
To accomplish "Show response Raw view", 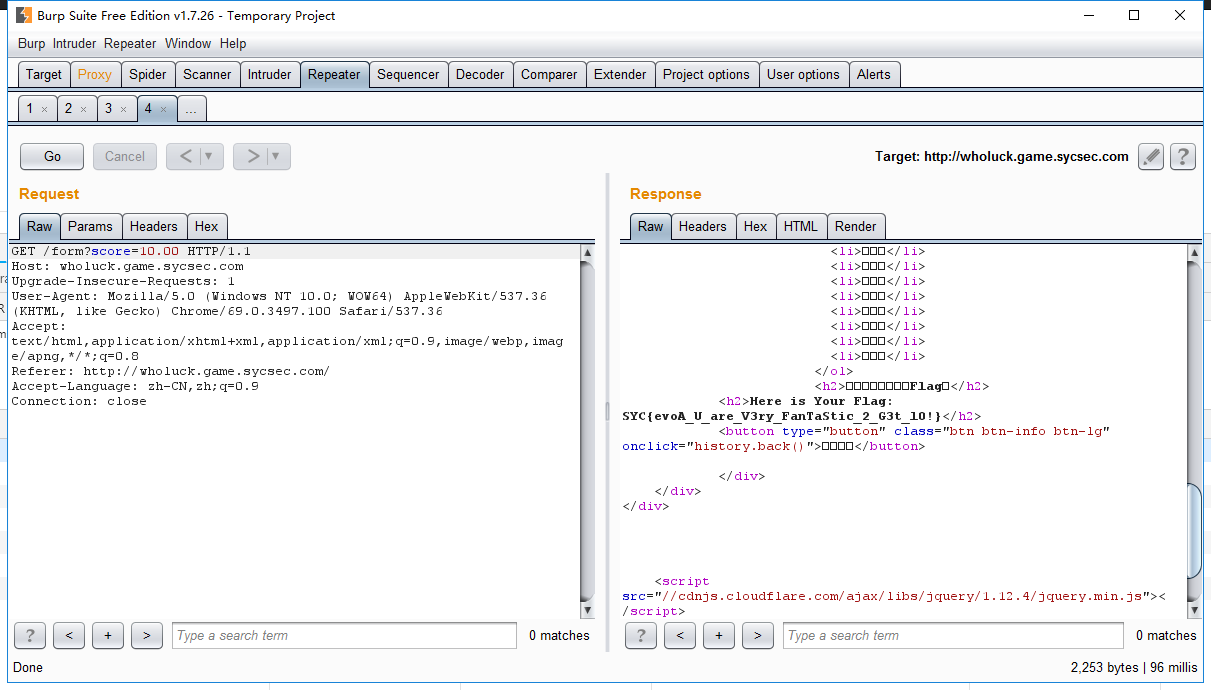I will [x=651, y=226].
